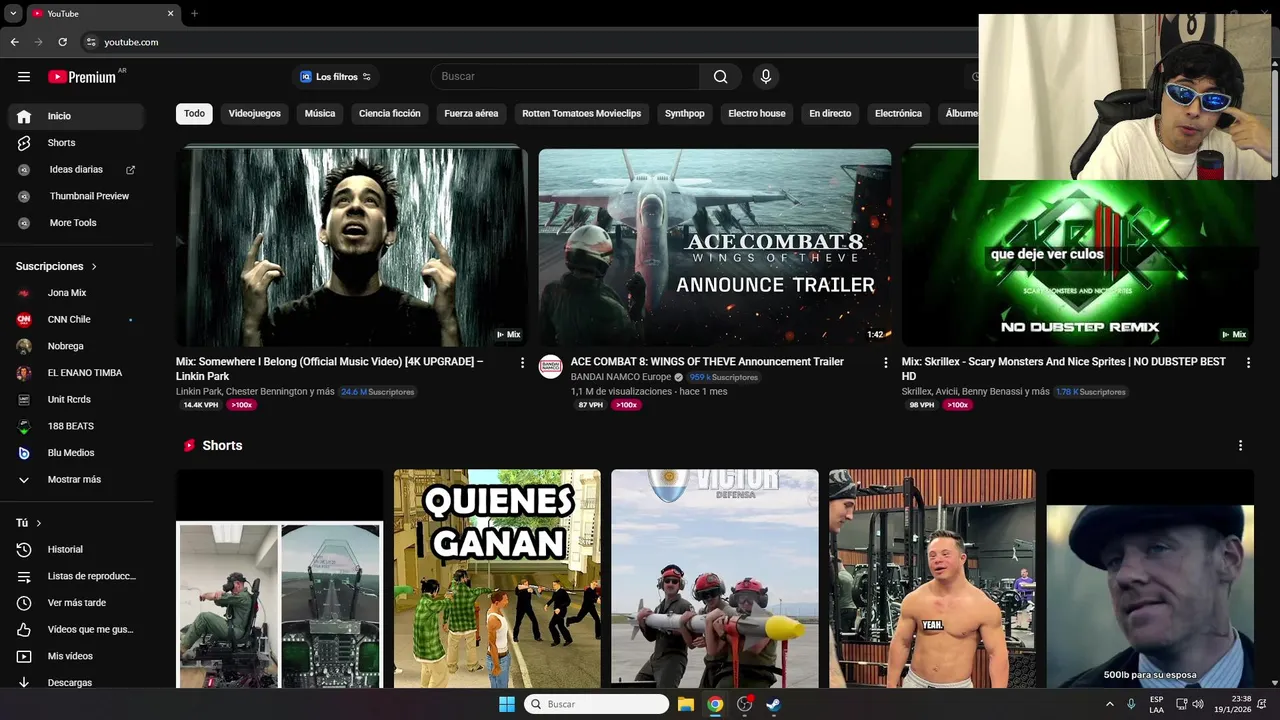Viewport: 1280px width, 720px height.
Task: Open the hamburger guide menu
Action: point(24,77)
